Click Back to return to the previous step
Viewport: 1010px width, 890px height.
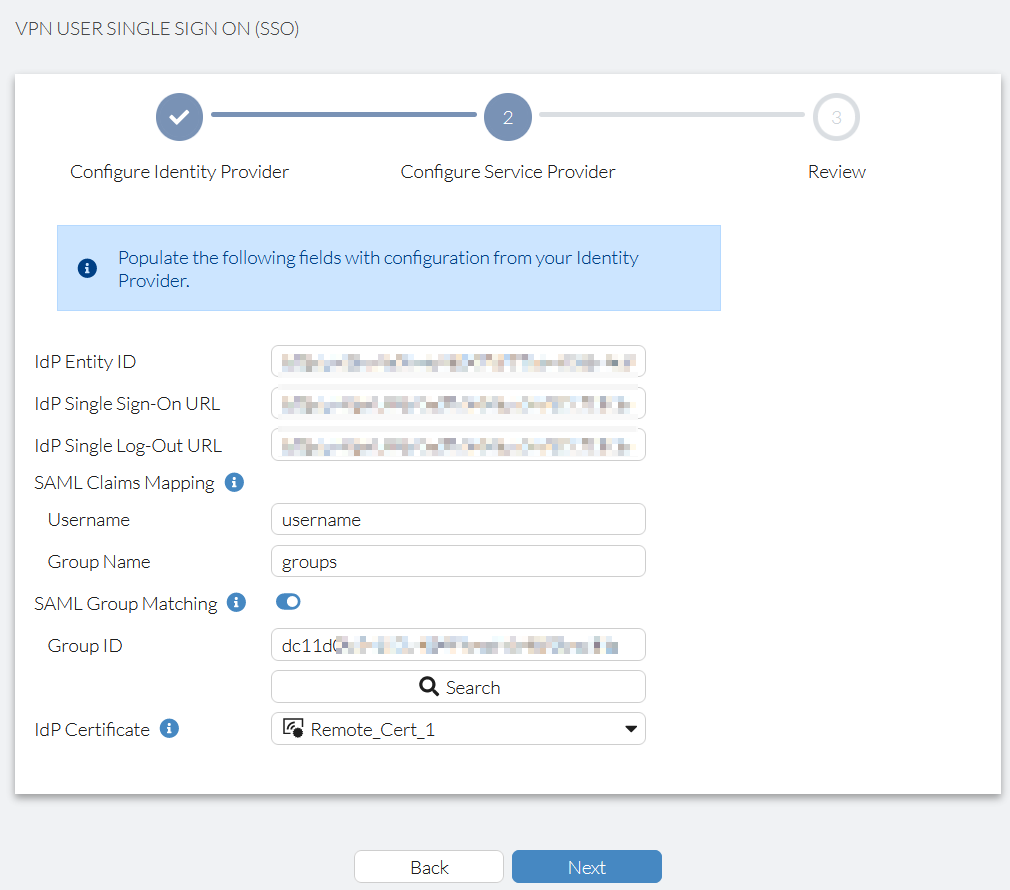pos(429,866)
